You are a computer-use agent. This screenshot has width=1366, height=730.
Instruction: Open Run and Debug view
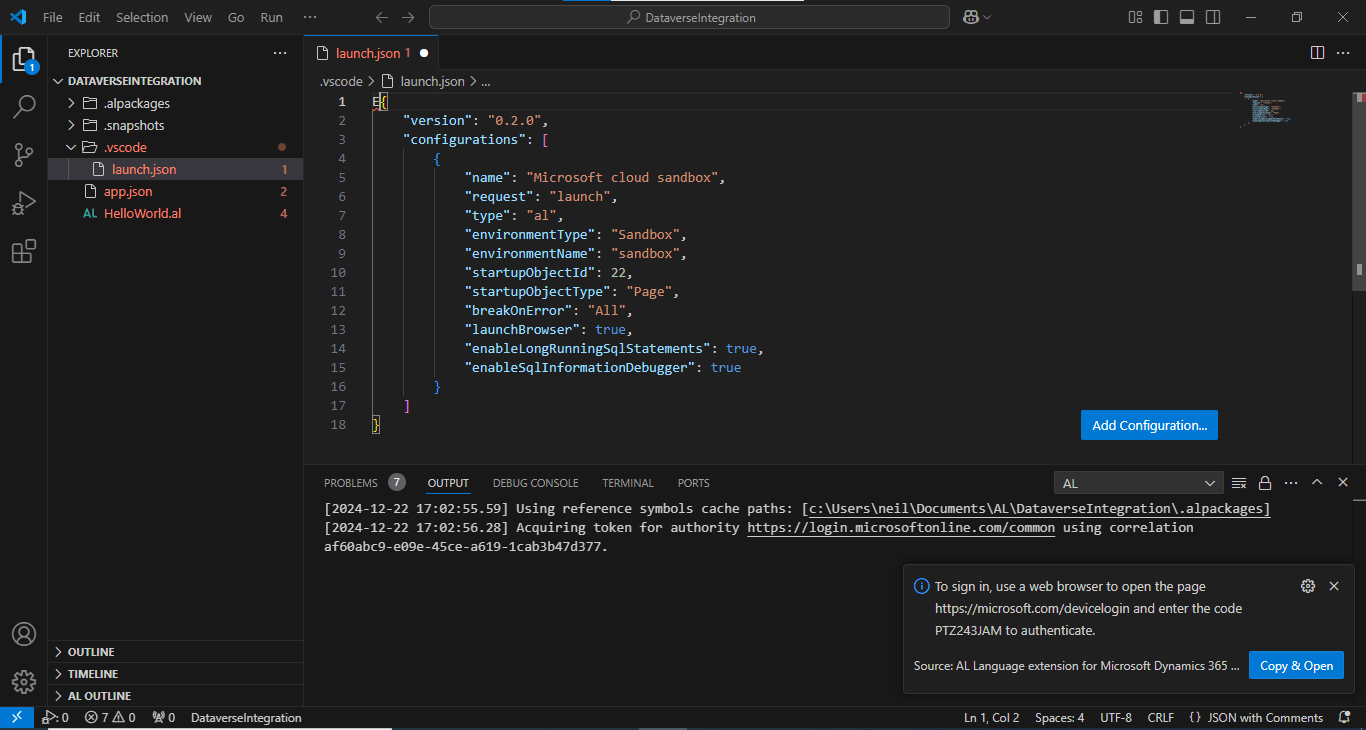click(24, 203)
